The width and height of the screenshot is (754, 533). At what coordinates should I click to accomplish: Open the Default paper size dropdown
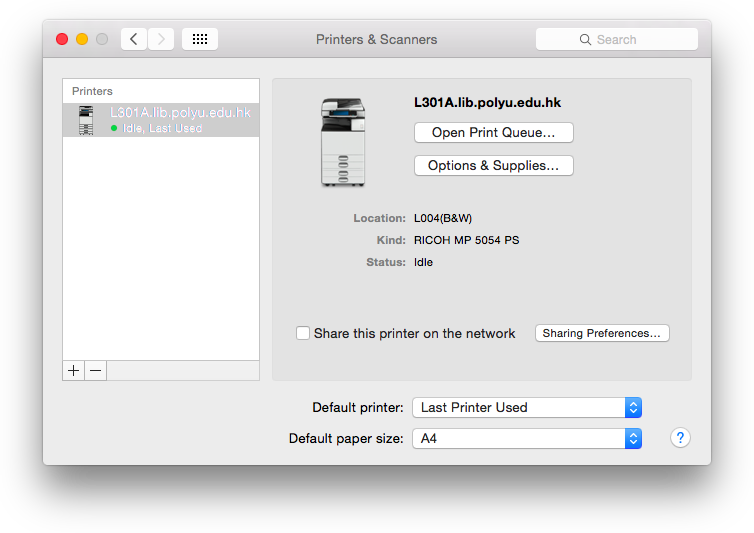tap(527, 438)
